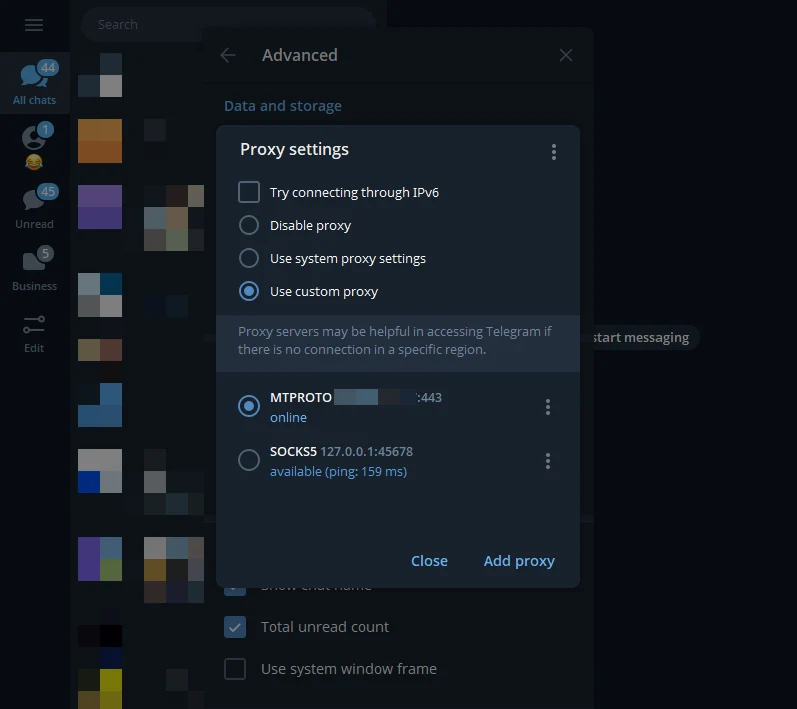797x709 pixels.
Task: Open Proxy settings three-dot menu
Action: 554,151
